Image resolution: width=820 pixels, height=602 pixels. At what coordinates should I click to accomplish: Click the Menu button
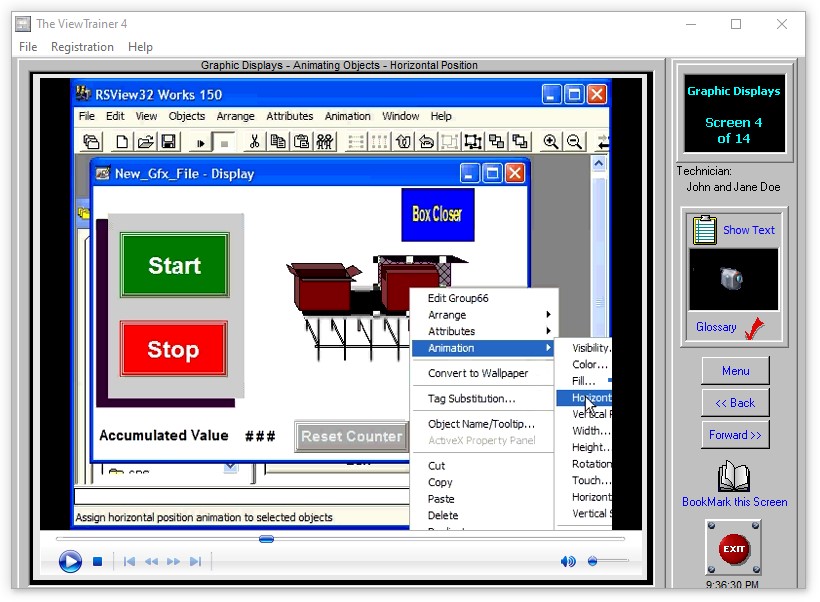click(735, 371)
